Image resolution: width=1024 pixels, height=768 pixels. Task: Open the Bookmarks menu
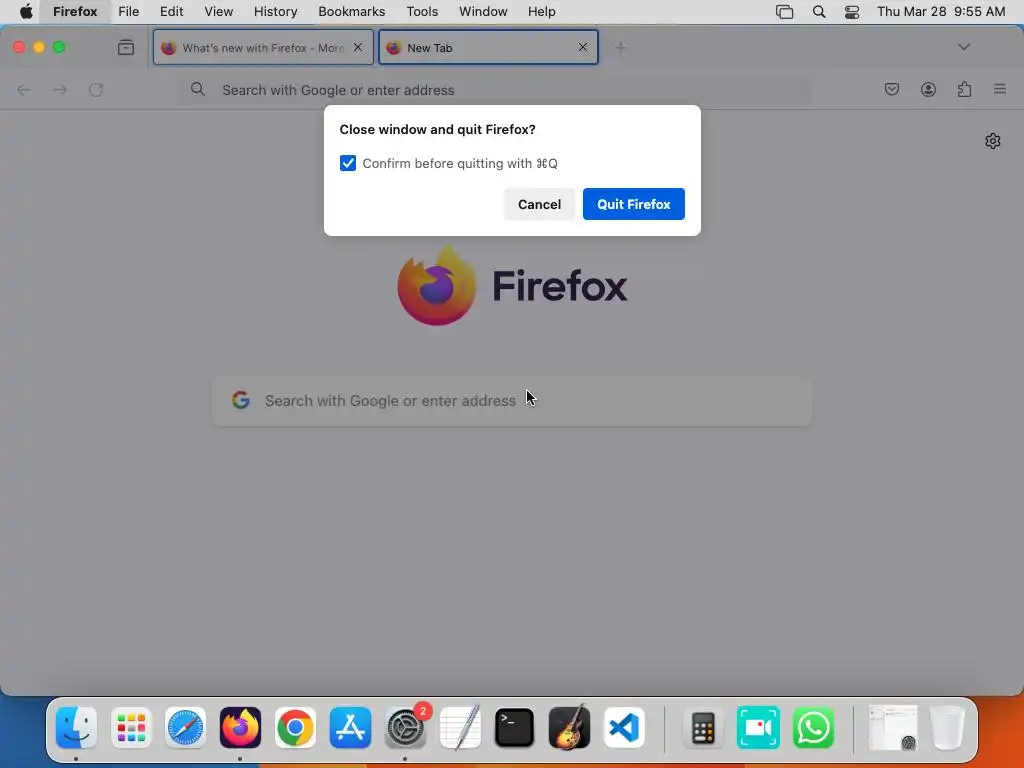[x=351, y=12]
